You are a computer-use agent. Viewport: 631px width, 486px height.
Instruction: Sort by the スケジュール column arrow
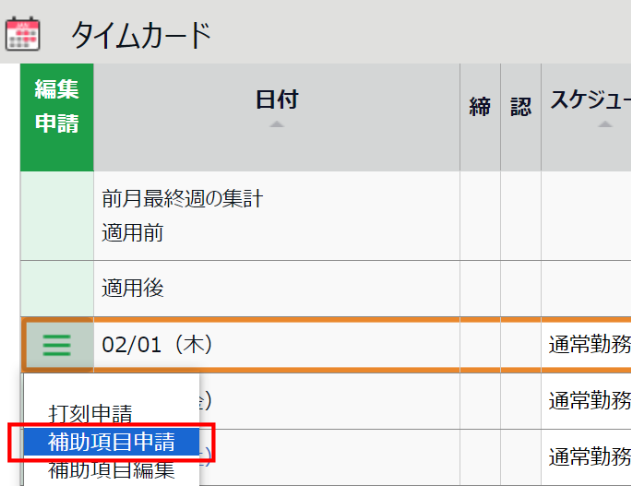(x=605, y=124)
